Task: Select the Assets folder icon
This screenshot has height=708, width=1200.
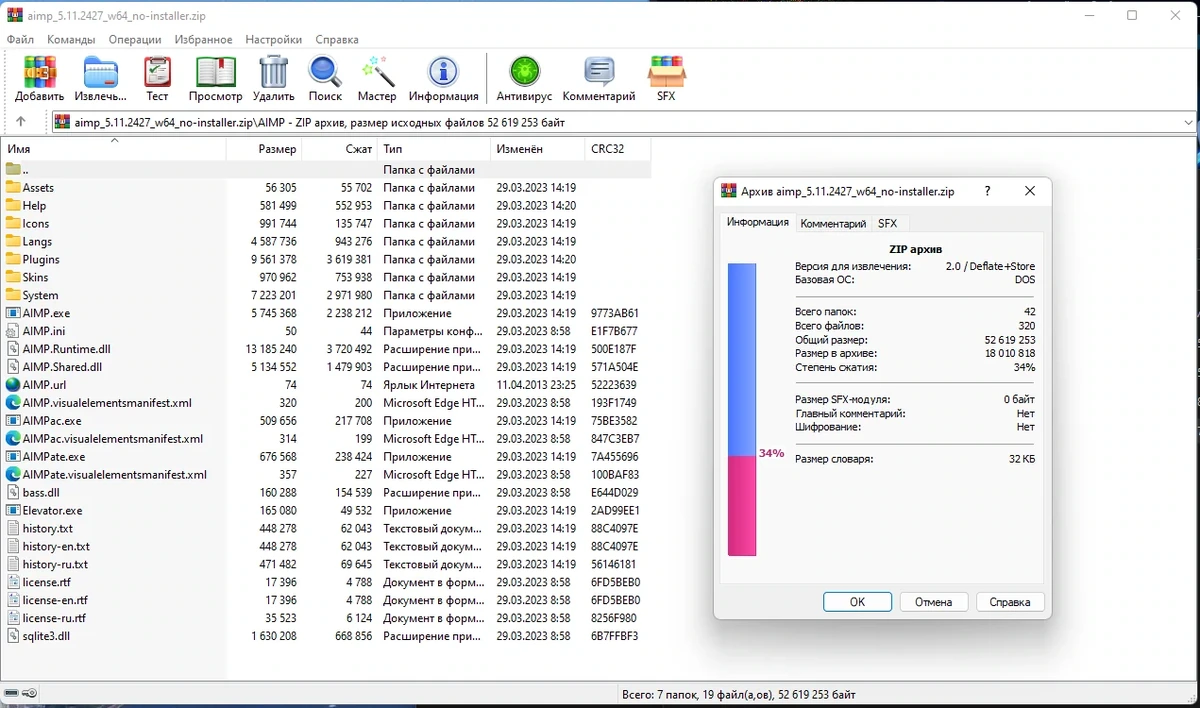Action: [x=13, y=187]
